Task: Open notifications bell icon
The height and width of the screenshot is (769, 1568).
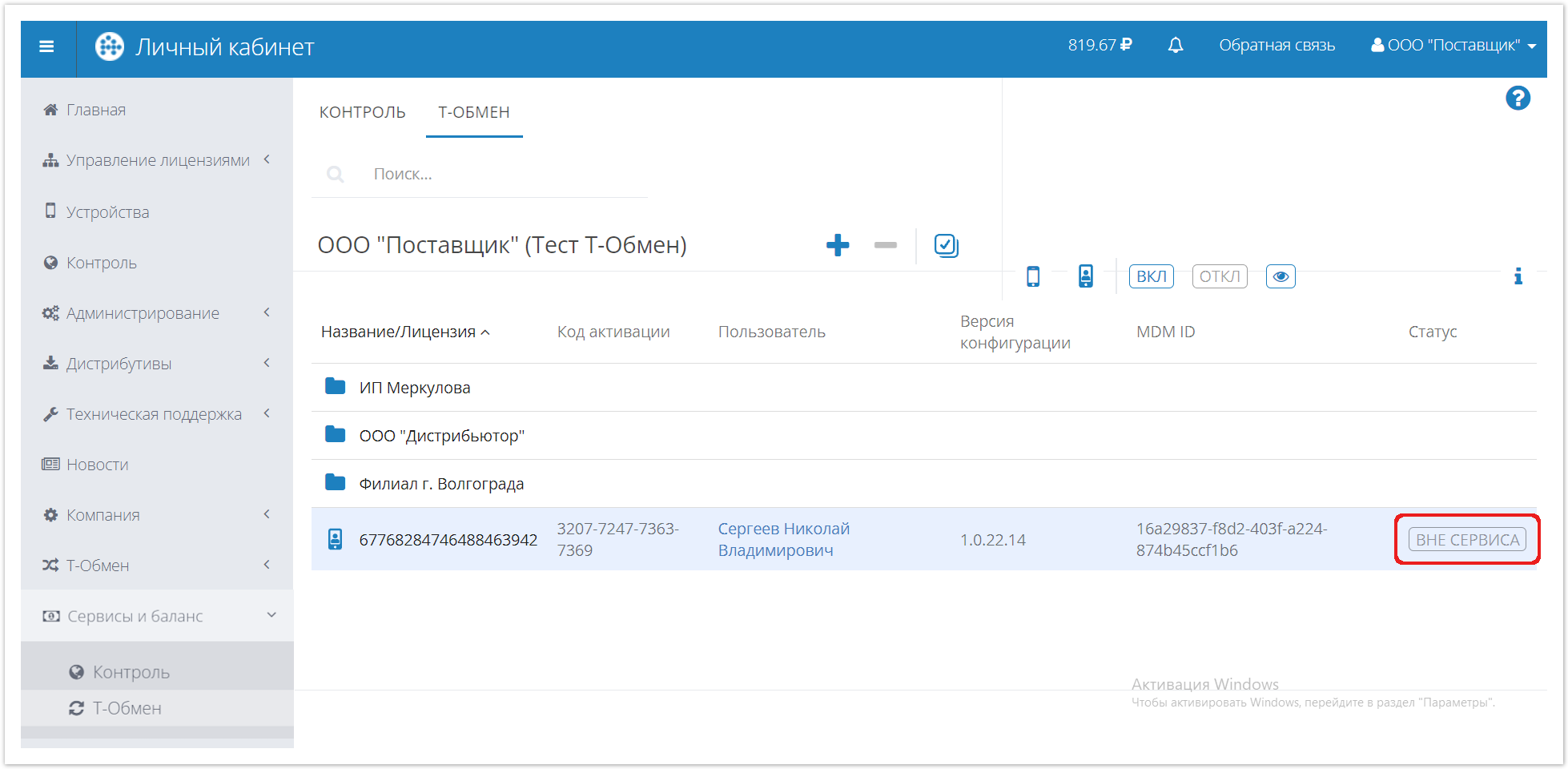Action: [x=1175, y=46]
